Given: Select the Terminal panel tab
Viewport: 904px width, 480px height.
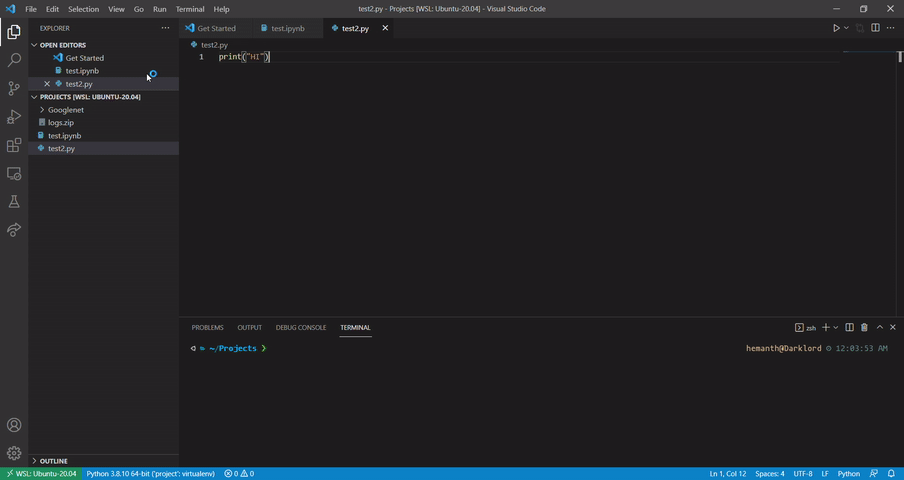Looking at the screenshot, I should (355, 327).
